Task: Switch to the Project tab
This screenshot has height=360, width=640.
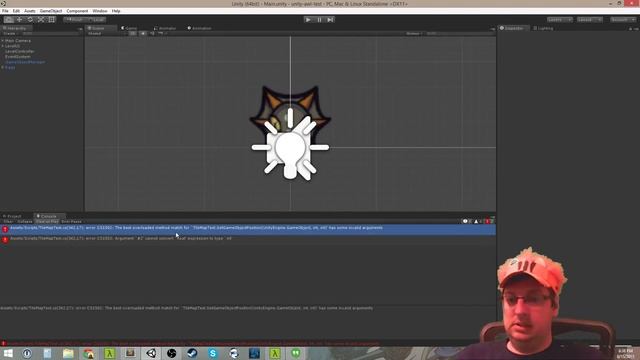Action: 12,216
